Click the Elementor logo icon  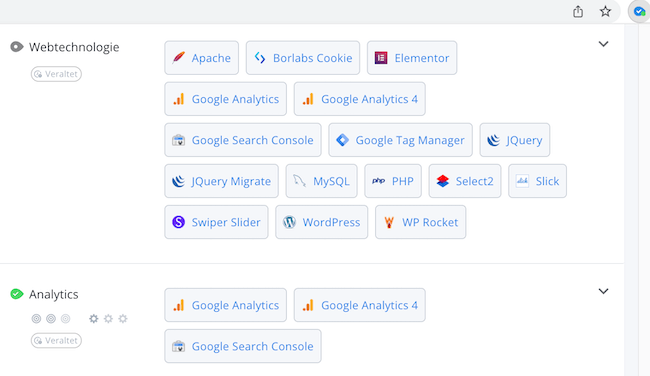pos(381,58)
